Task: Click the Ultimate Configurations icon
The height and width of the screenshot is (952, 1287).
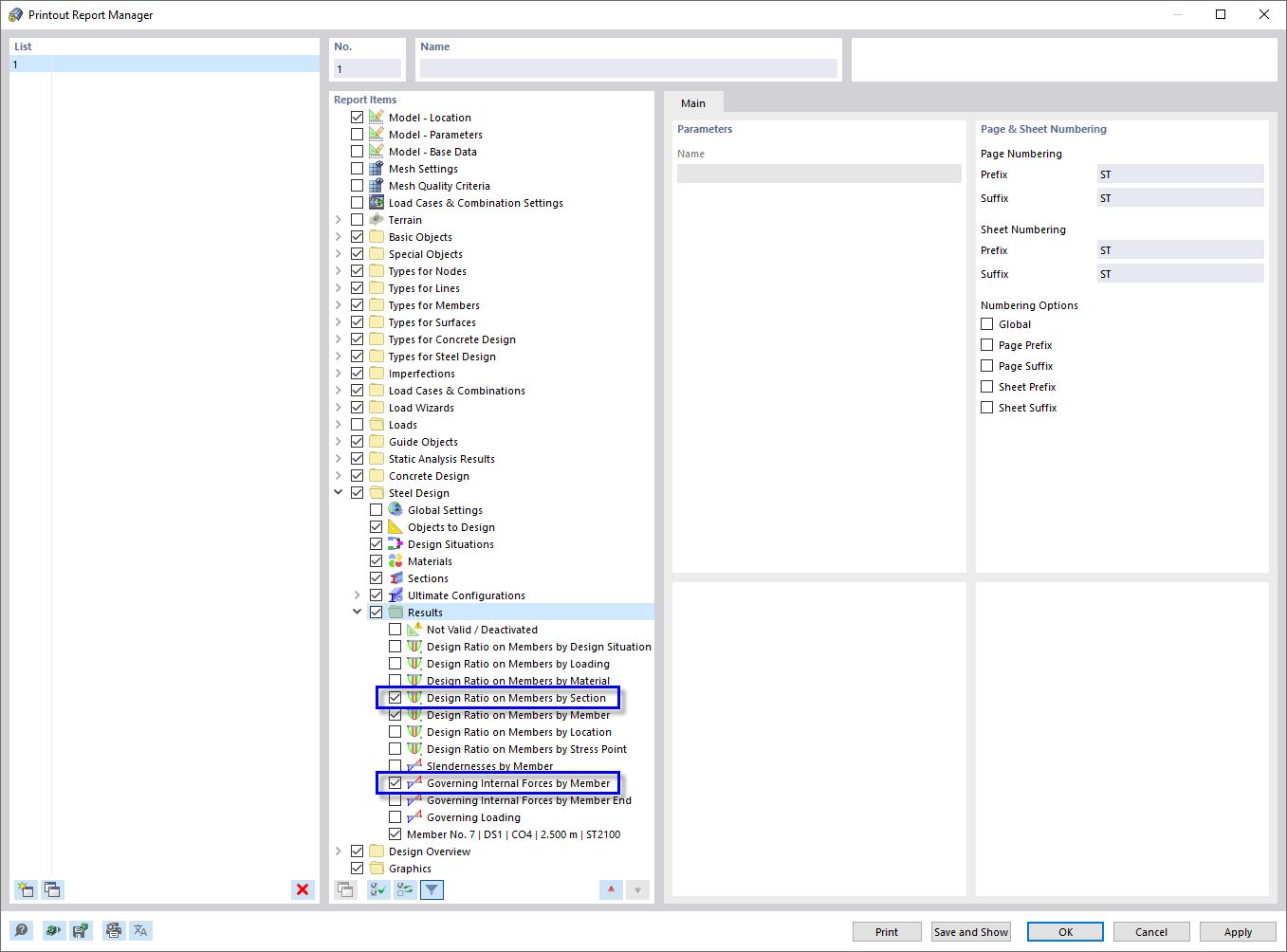Action: click(x=395, y=595)
